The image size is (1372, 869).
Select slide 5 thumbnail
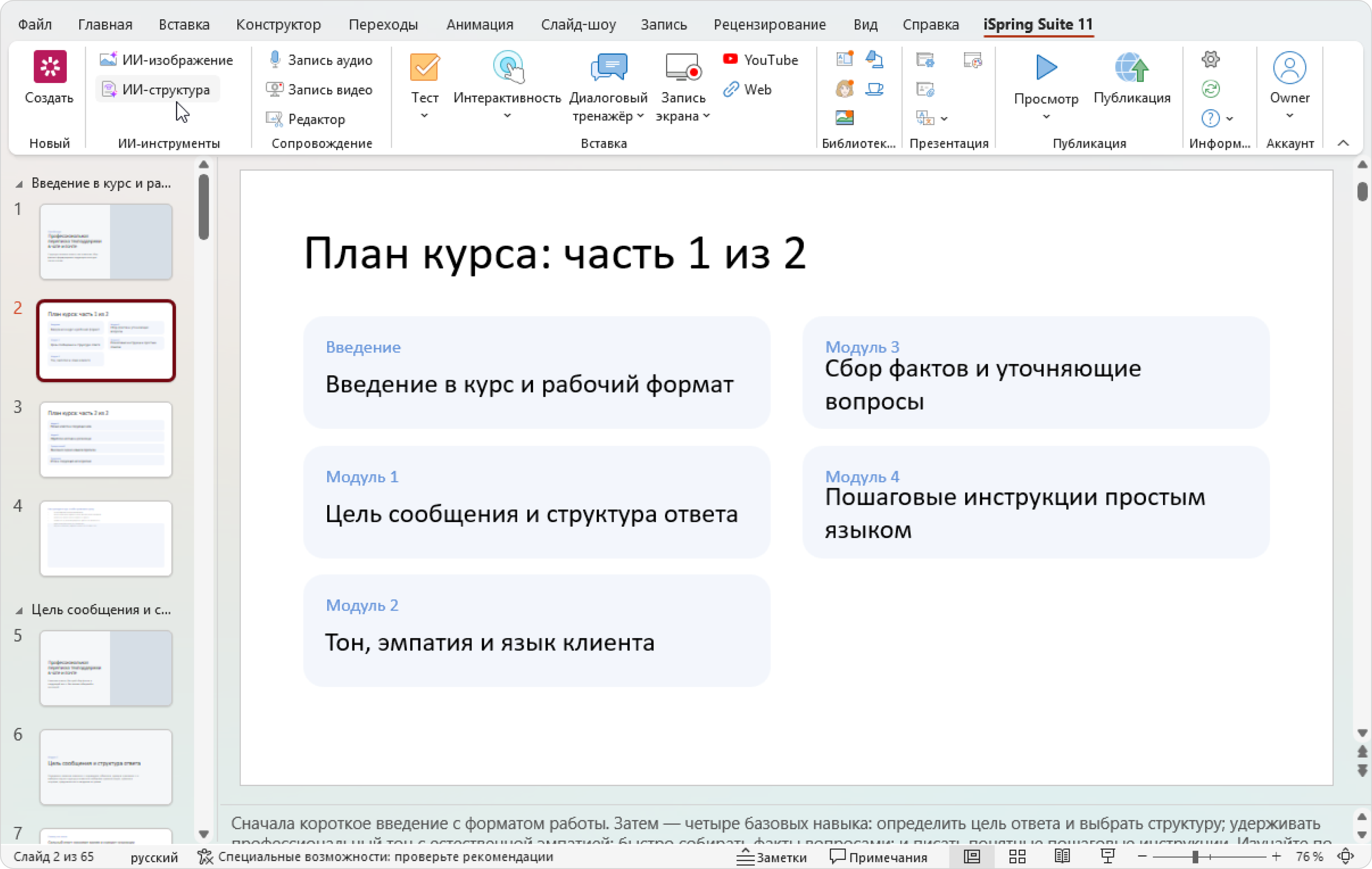(x=106, y=668)
